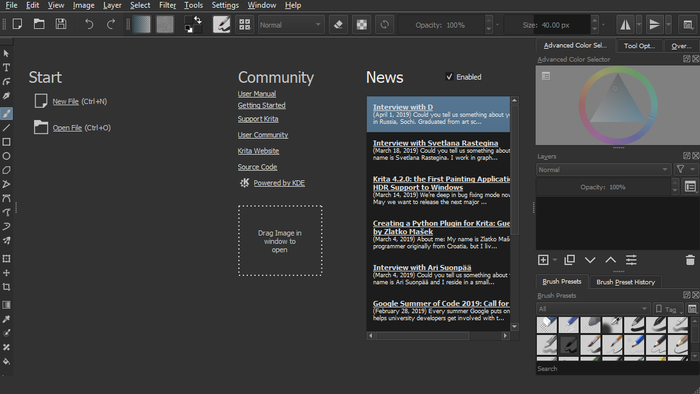Screen dimensions: 700x394
Task: Toggle the Eraser mode button
Action: (338, 25)
